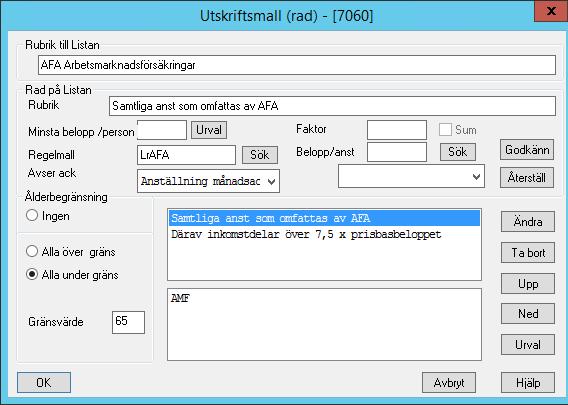Click Sök next to the Regelmall field
Screen dimensions: 568x405
pyautogui.click(x=260, y=155)
